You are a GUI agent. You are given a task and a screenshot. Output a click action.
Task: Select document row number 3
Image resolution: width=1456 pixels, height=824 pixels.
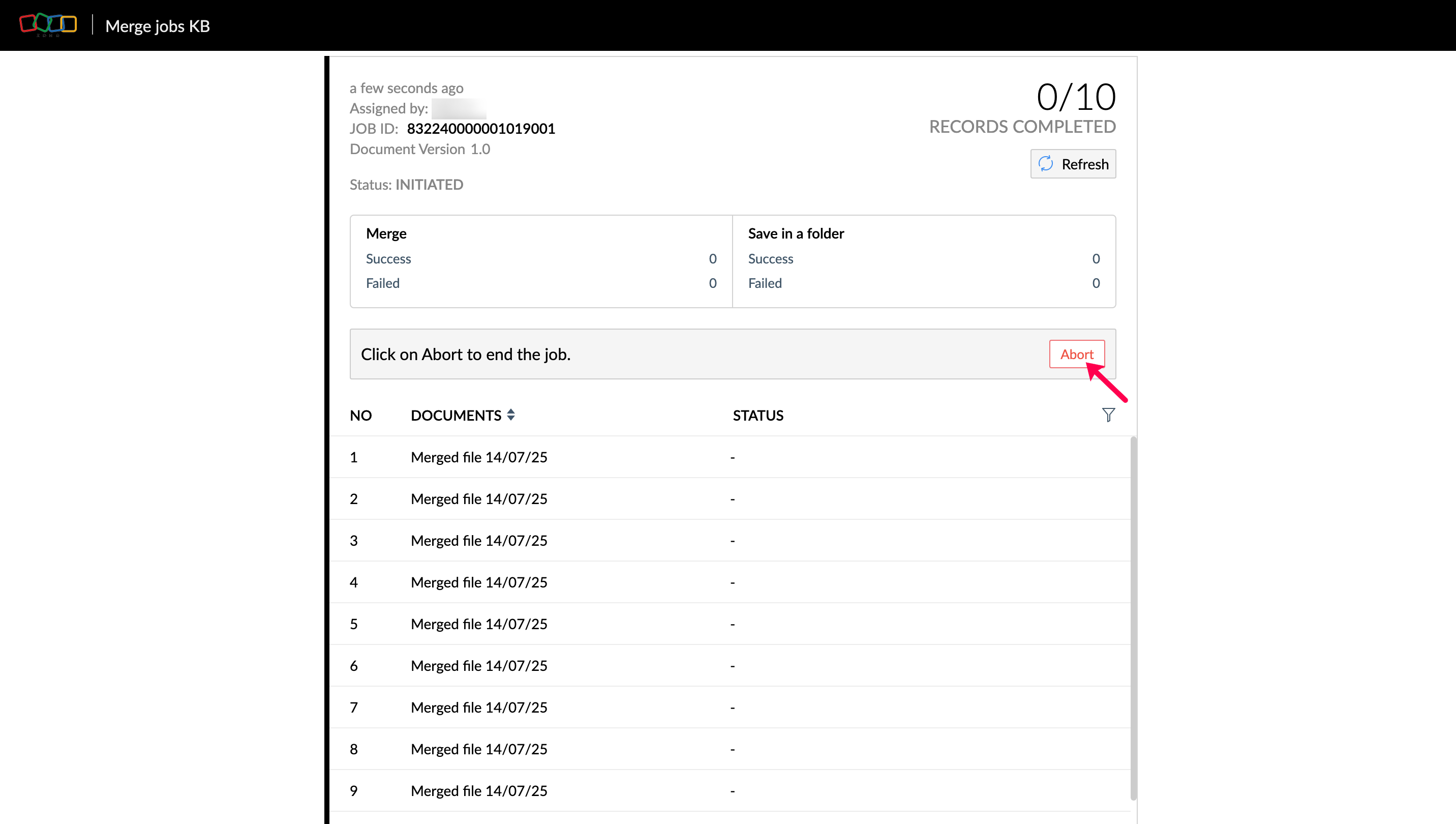click(478, 541)
